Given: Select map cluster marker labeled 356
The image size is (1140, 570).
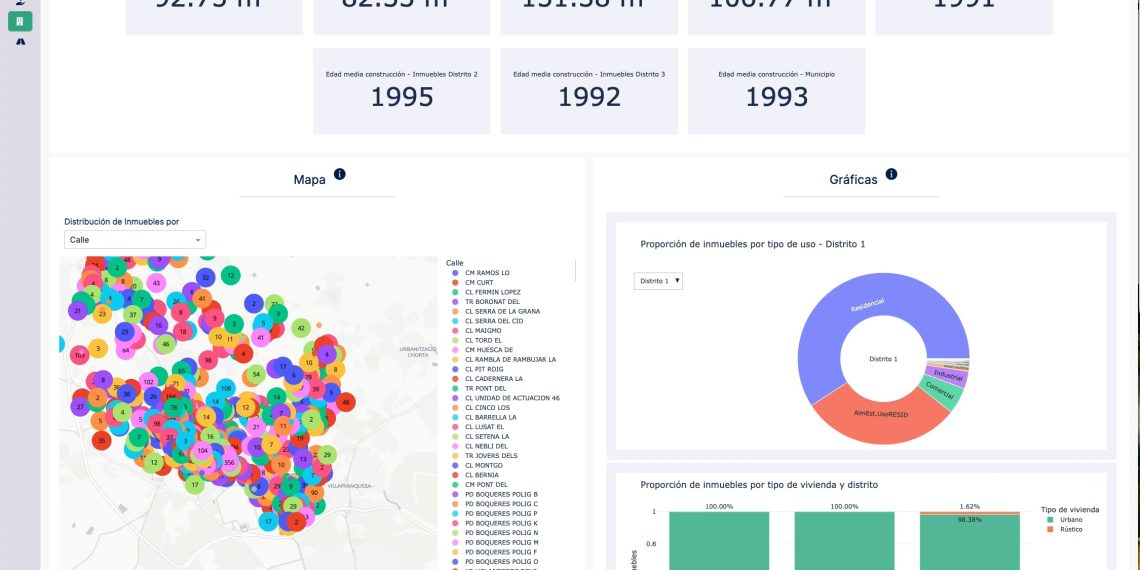Looking at the screenshot, I should click(229, 462).
